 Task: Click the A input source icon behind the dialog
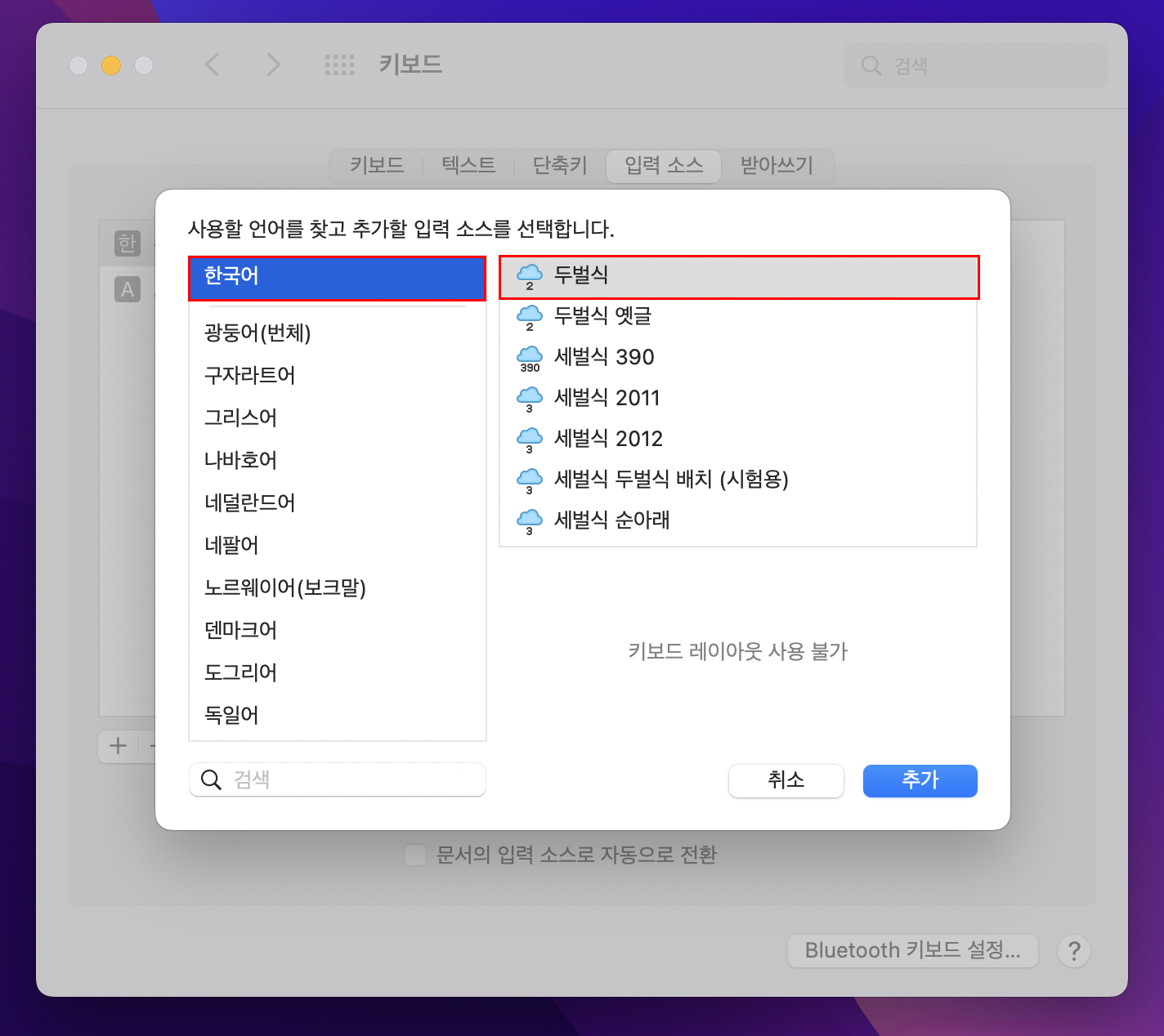(127, 289)
